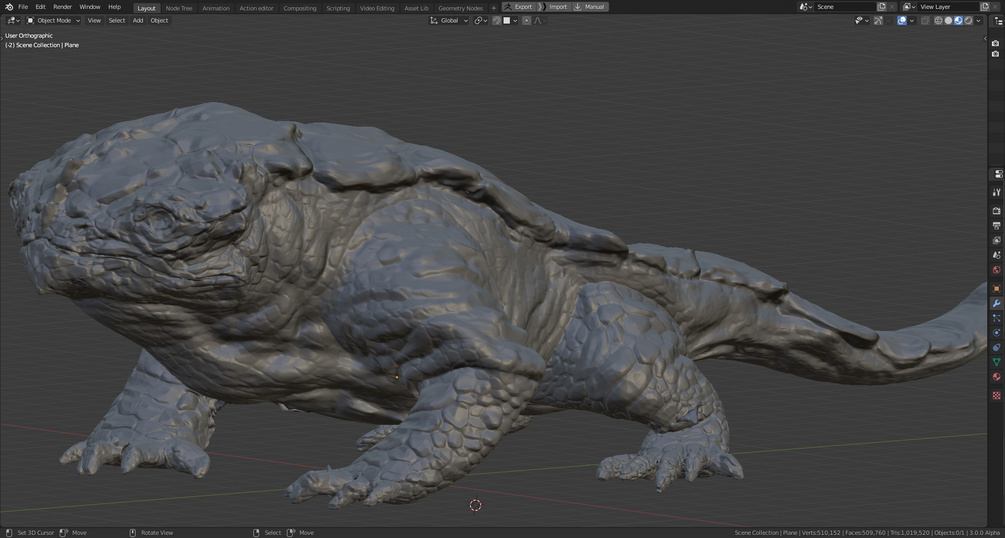
Task: Switch to the Scripting workspace tab
Action: (338, 7)
